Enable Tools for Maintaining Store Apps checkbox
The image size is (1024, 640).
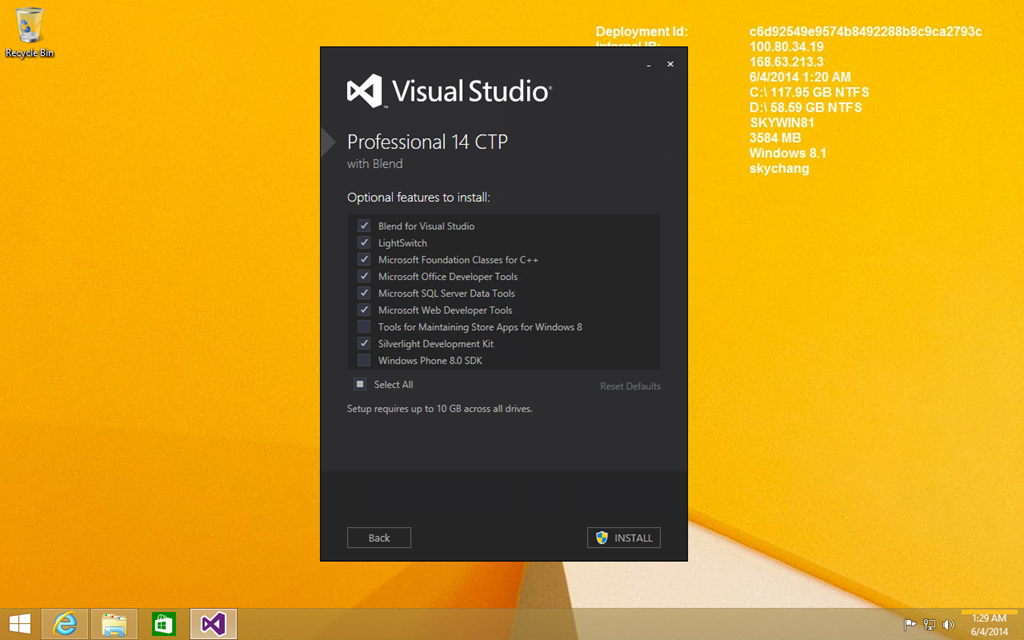point(364,327)
